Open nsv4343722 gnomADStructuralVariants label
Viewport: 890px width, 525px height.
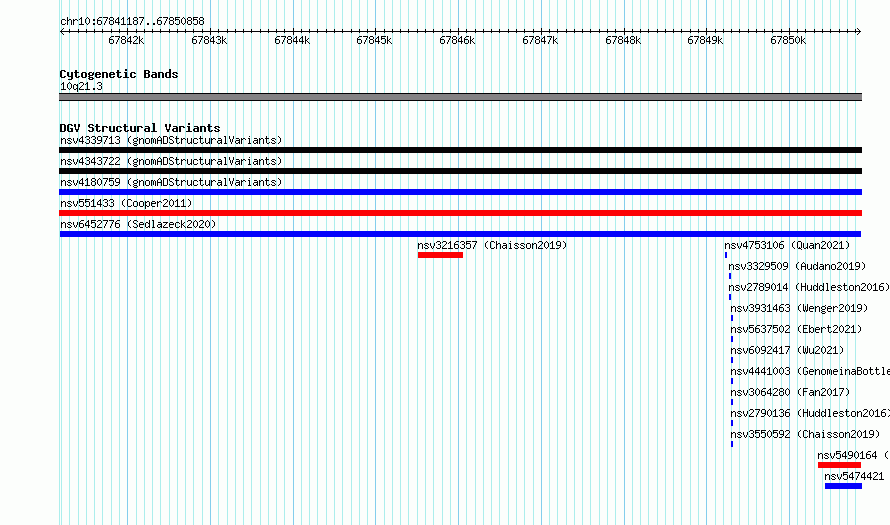(x=171, y=161)
